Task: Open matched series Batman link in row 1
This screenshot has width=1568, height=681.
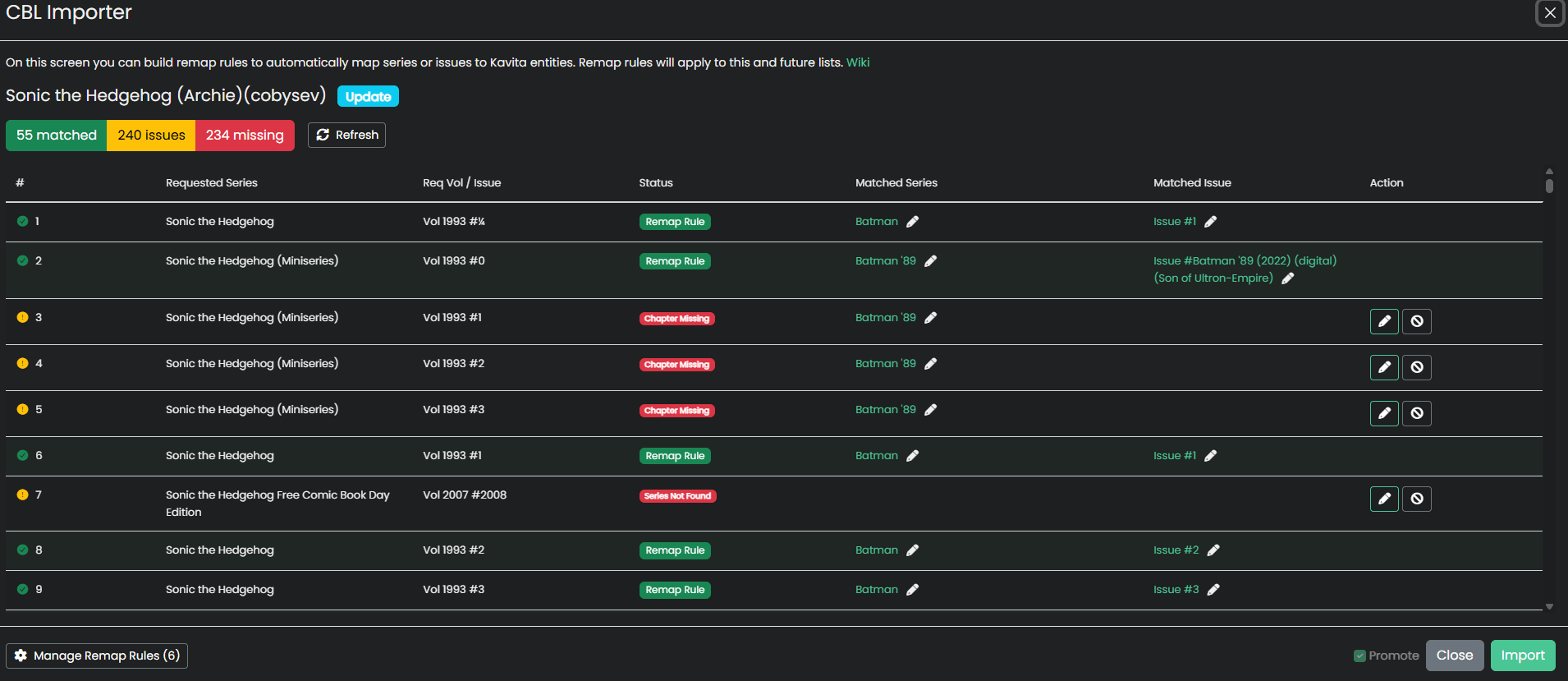Action: [877, 222]
